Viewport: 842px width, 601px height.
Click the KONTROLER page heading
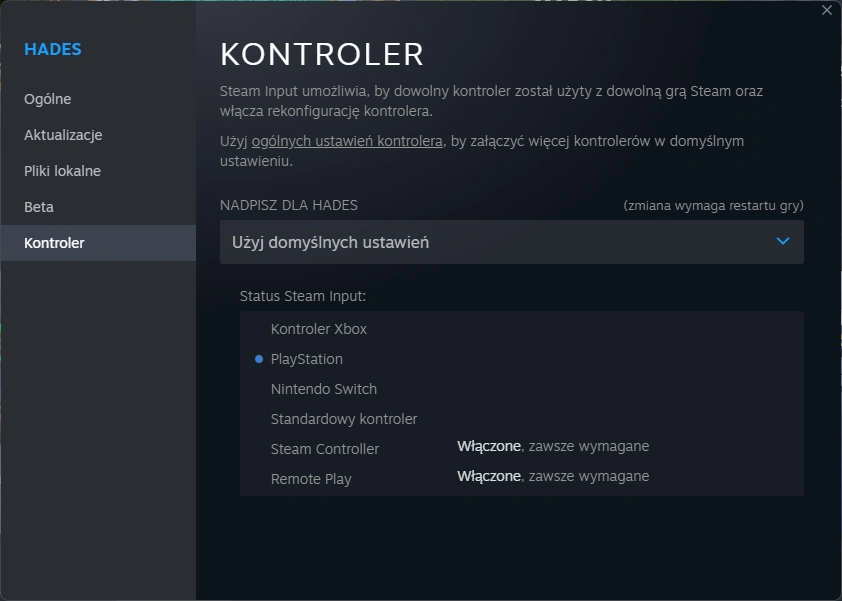tap(322, 54)
